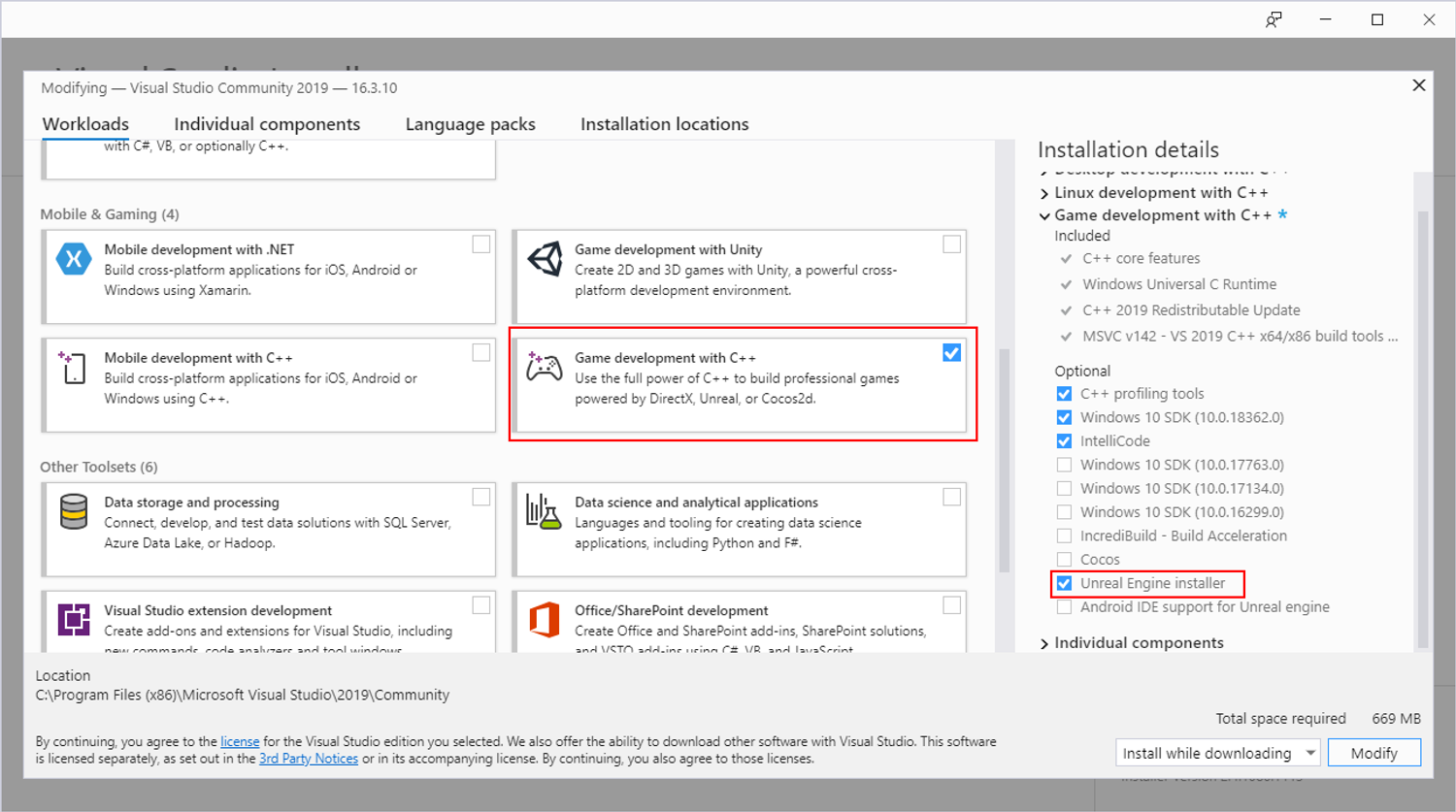The image size is (1456, 812).
Task: Check Data science and analytical applications workload
Action: (x=952, y=498)
